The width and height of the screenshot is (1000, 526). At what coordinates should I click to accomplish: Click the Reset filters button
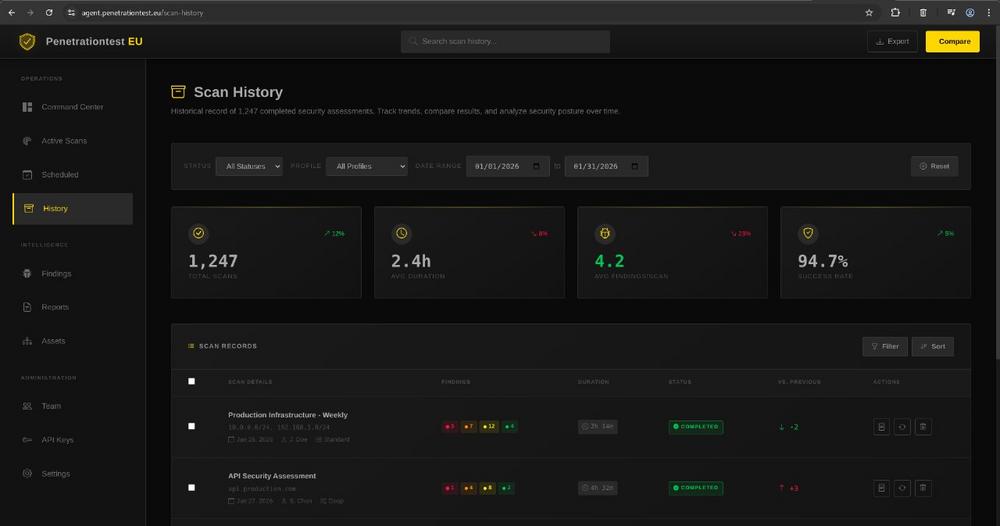tap(934, 166)
